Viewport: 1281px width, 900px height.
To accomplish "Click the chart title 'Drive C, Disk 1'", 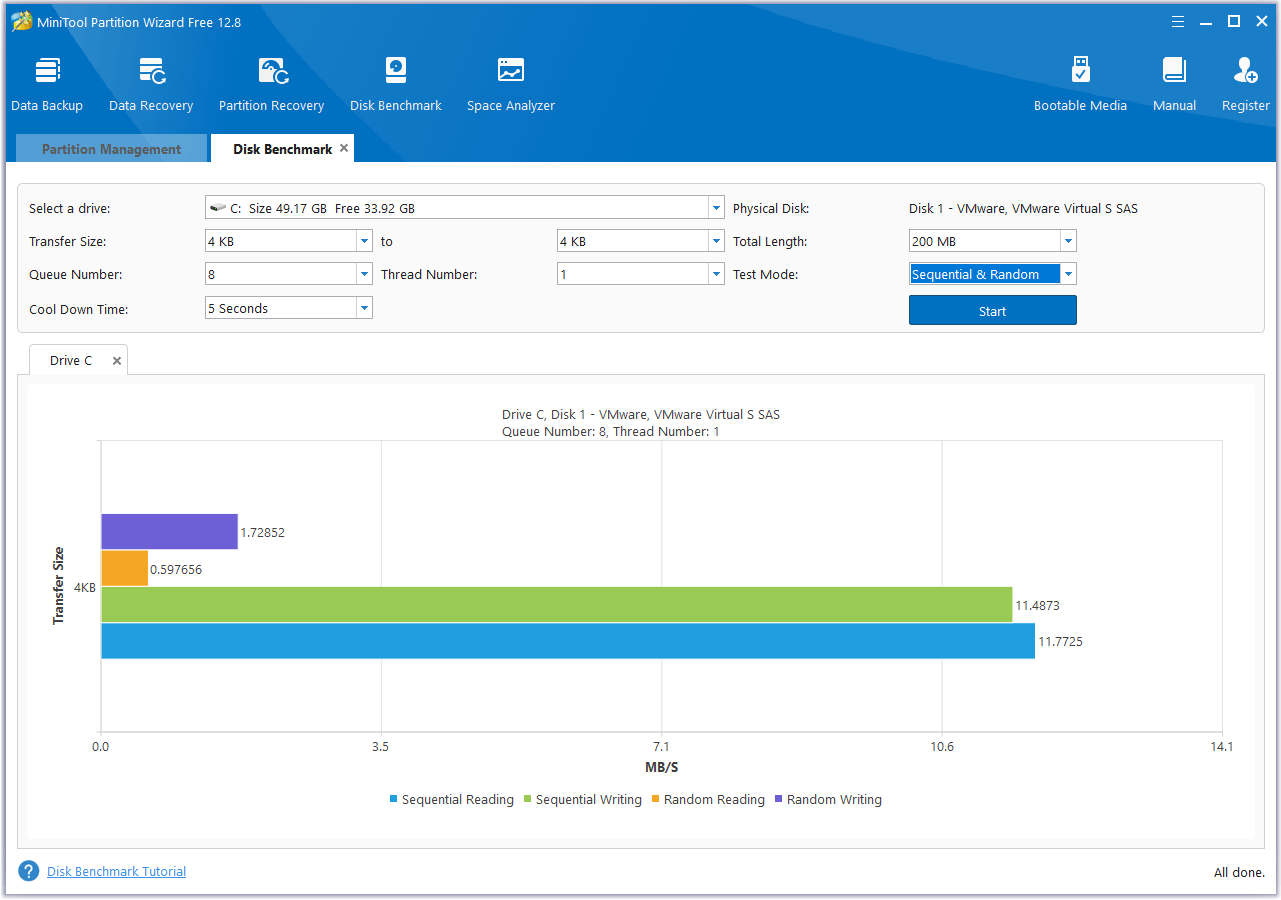I will coord(641,414).
